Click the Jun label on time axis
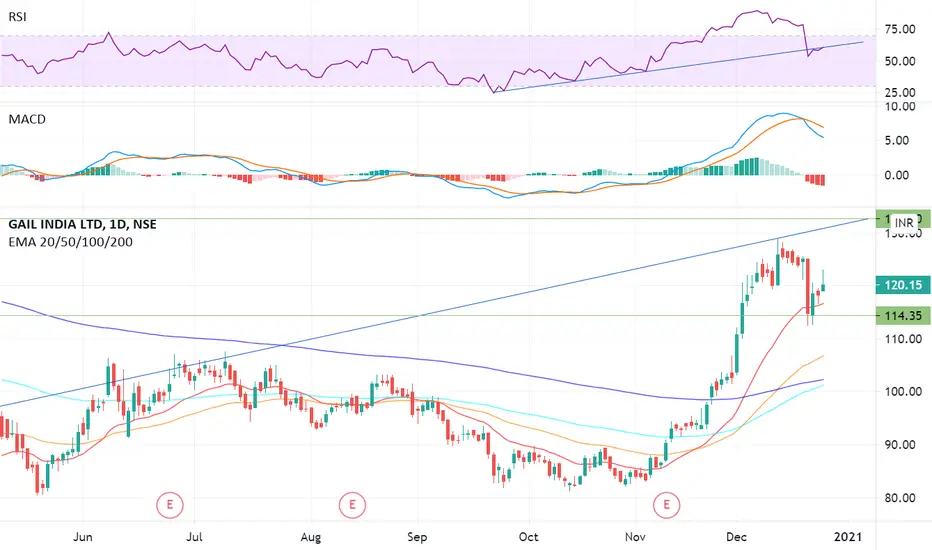This screenshot has height=550, width=932. 83,537
